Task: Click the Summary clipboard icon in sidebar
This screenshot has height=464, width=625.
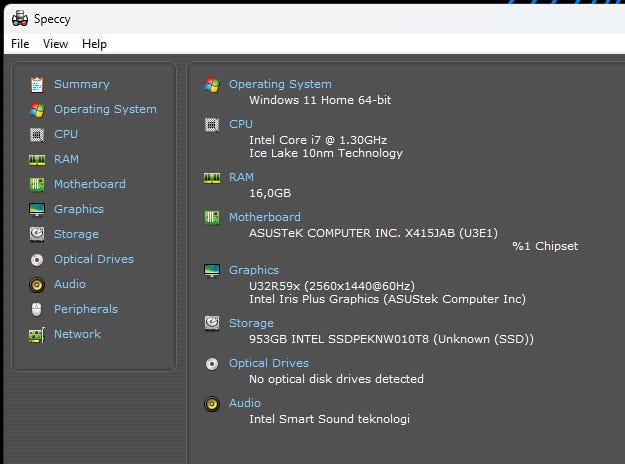Action: point(37,84)
